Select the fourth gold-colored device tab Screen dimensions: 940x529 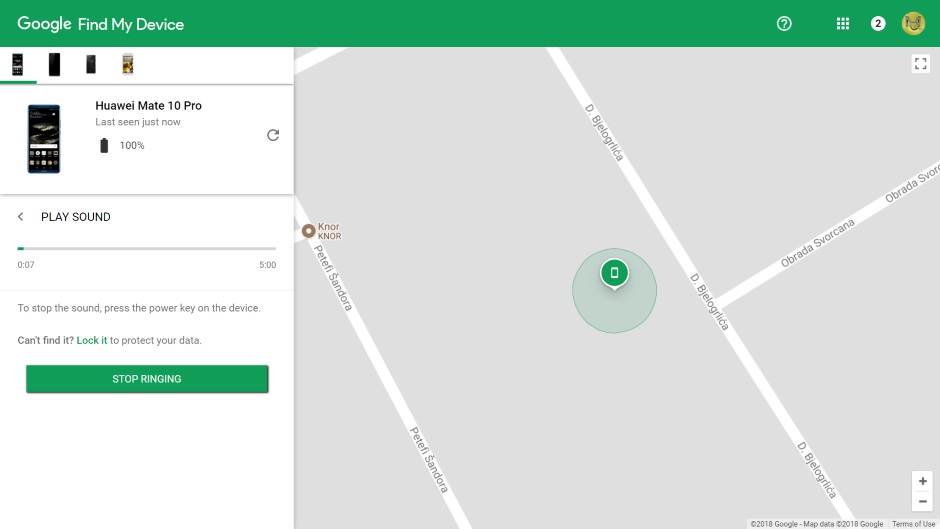pos(127,65)
